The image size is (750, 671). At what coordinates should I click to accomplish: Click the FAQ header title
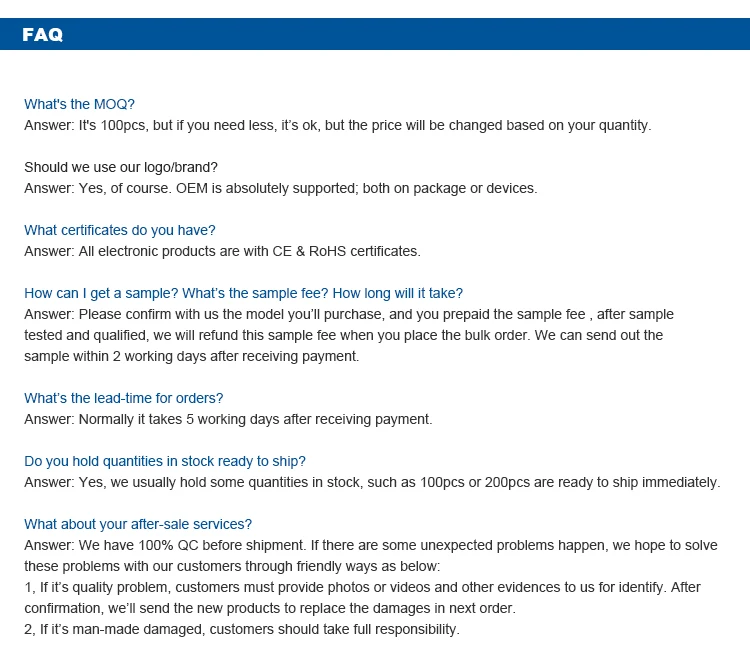pos(42,35)
